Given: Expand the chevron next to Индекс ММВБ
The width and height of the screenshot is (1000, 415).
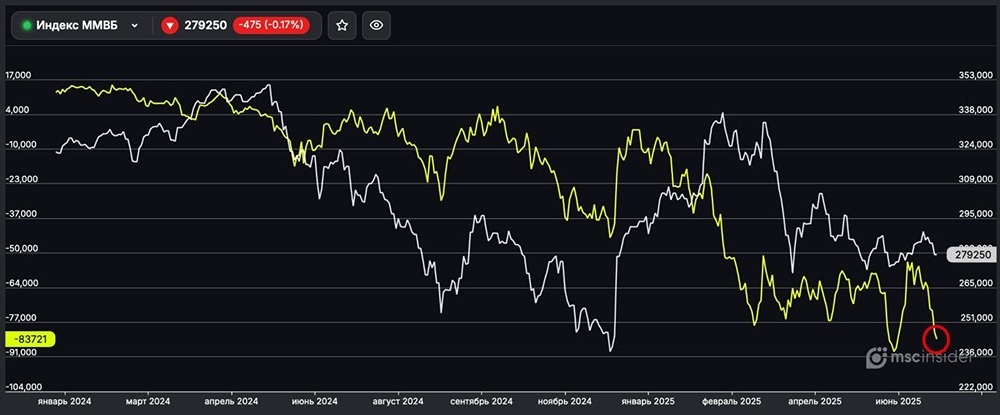Looking at the screenshot, I should pos(134,25).
